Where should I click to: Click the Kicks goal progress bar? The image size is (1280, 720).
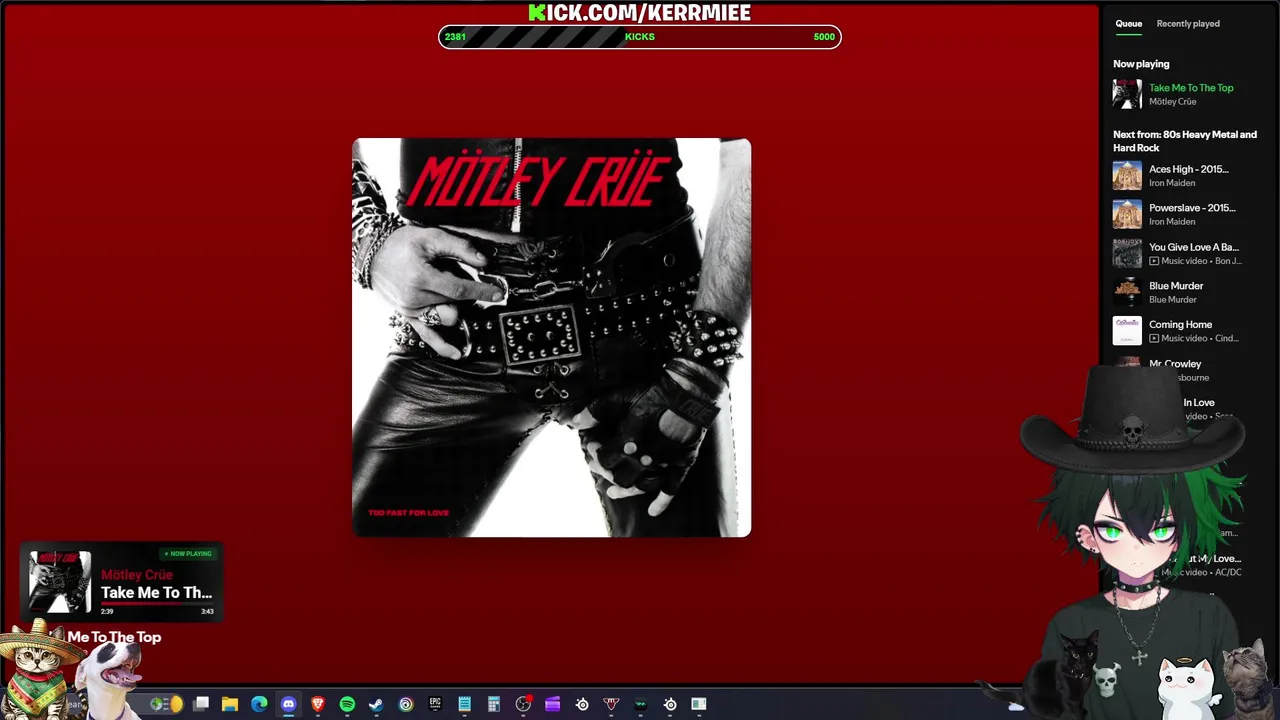point(640,37)
